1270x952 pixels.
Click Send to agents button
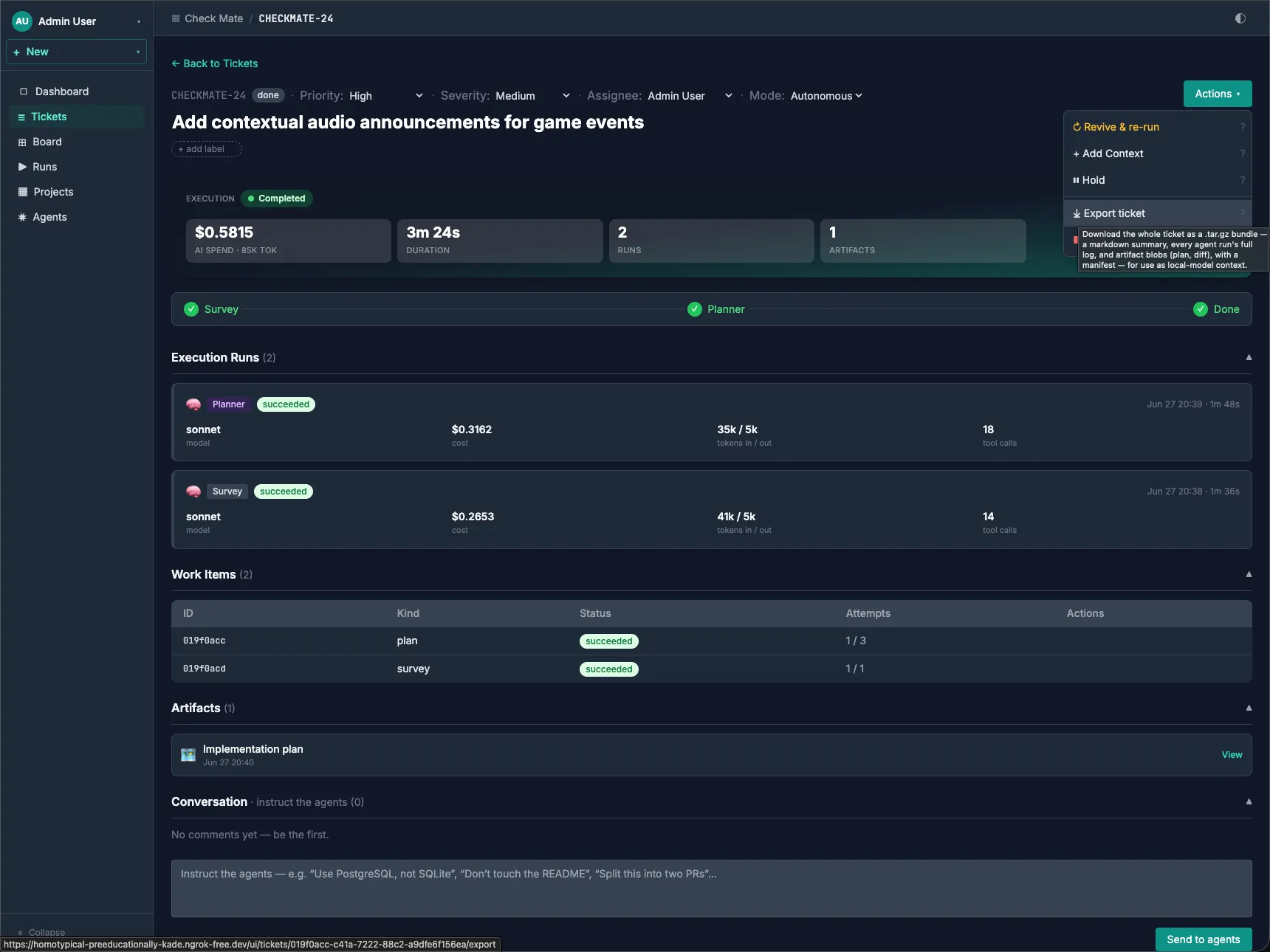coord(1204,939)
